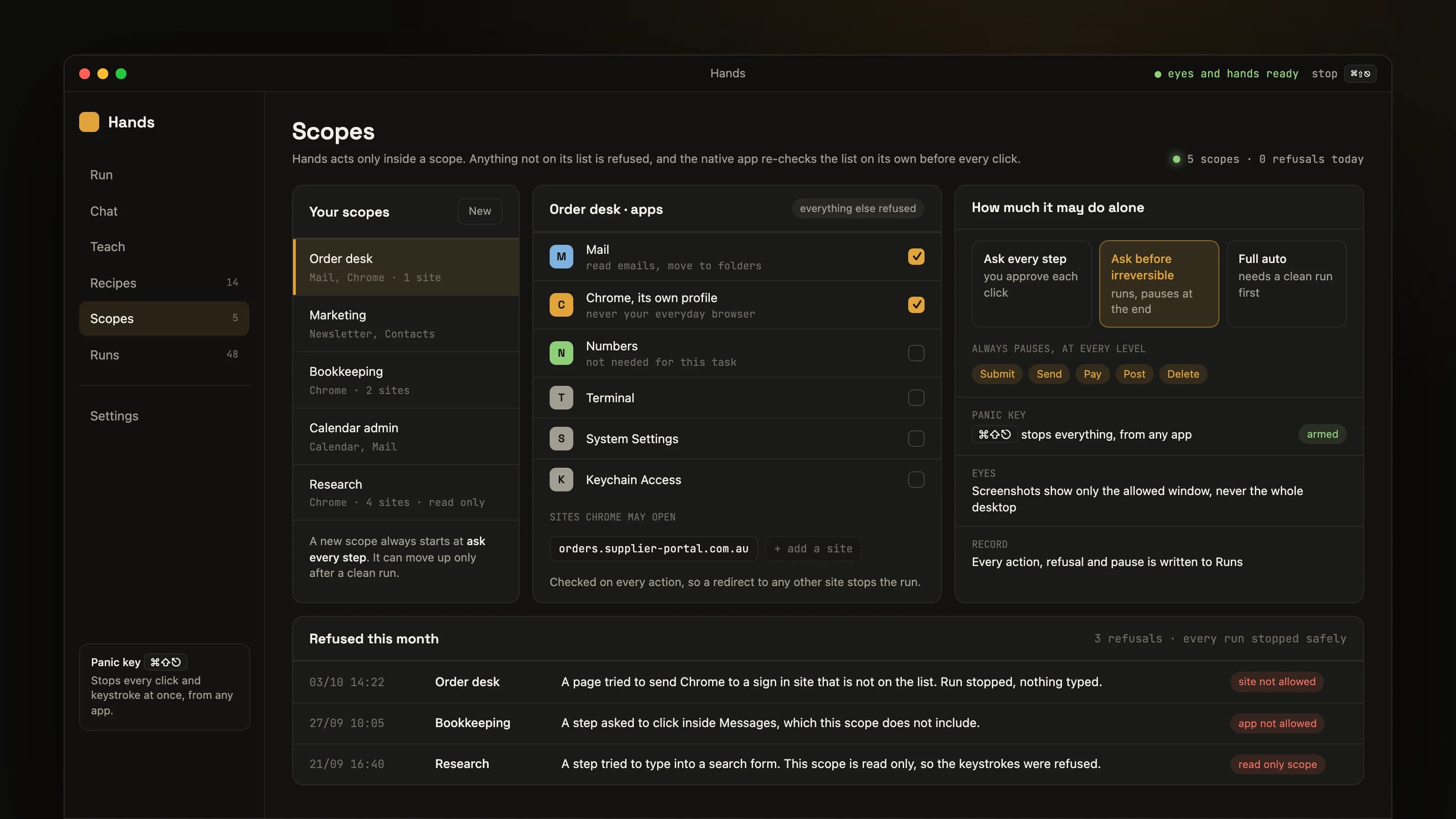Enable the Numbers app checkbox
This screenshot has width=1456, height=819.
coord(915,353)
